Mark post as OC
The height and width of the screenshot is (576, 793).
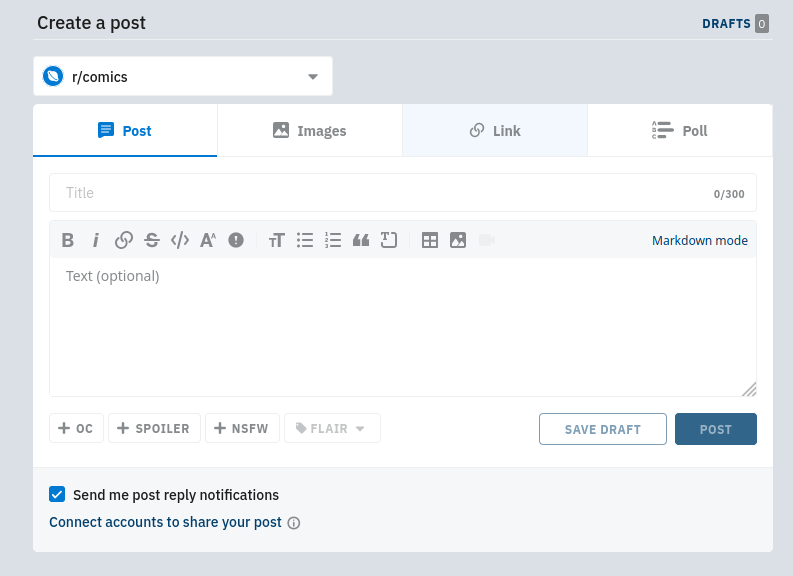[x=76, y=428]
